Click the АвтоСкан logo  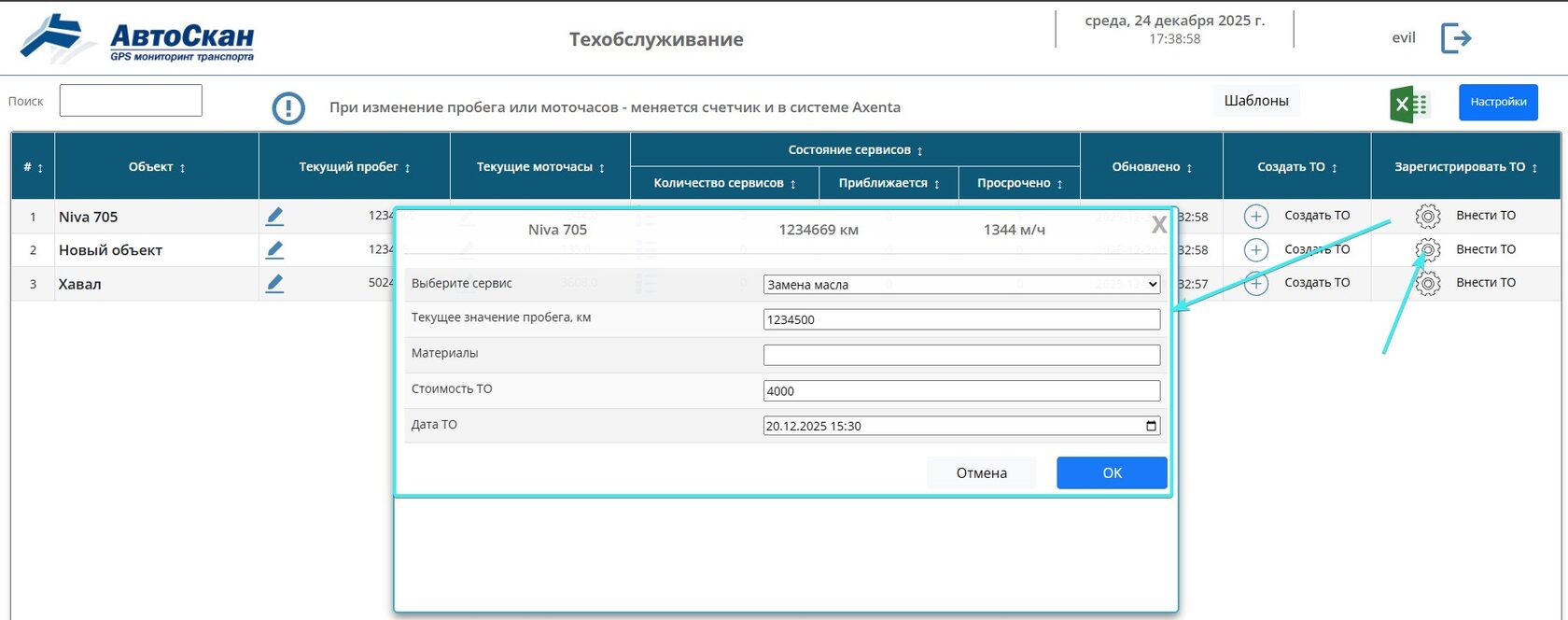tap(137, 38)
